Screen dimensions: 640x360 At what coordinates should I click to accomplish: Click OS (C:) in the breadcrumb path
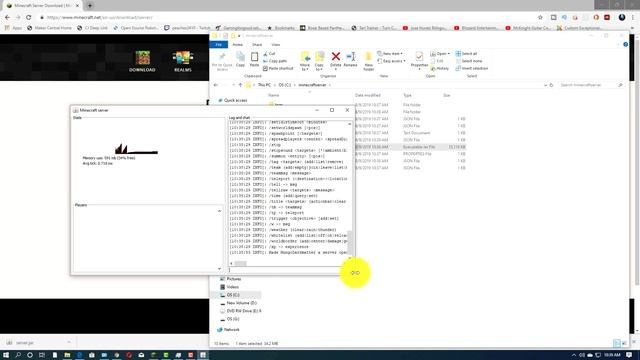point(284,85)
